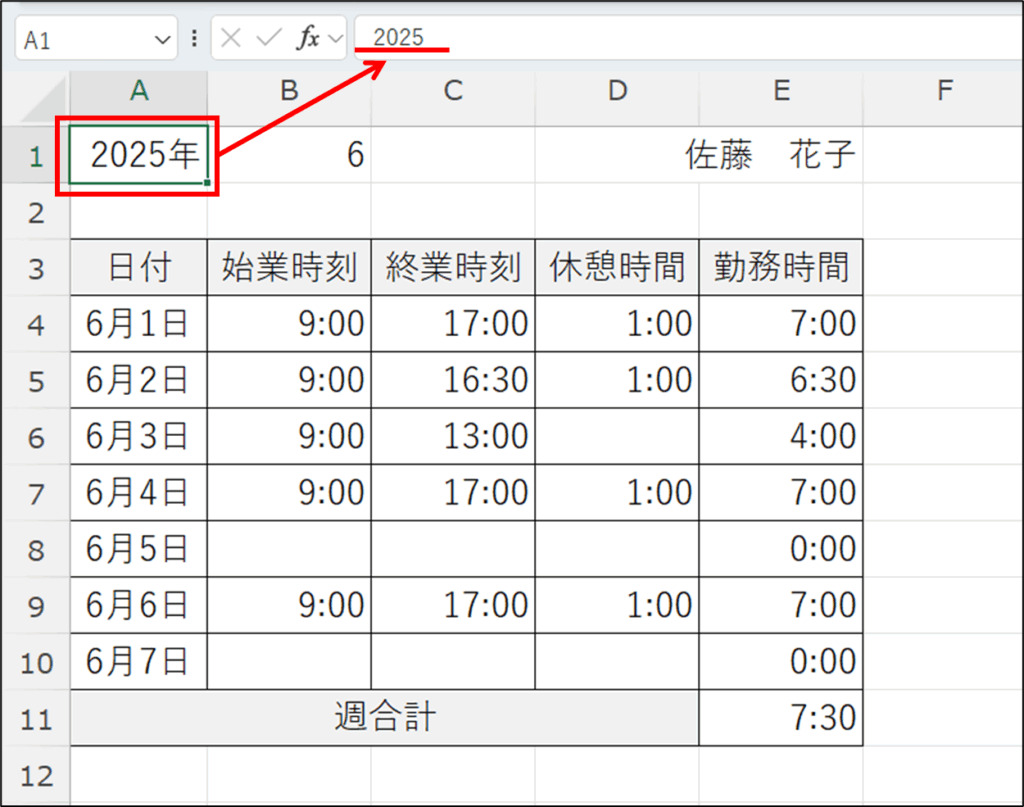Click the Insert Function fx icon
The image size is (1024, 807).
(307, 39)
